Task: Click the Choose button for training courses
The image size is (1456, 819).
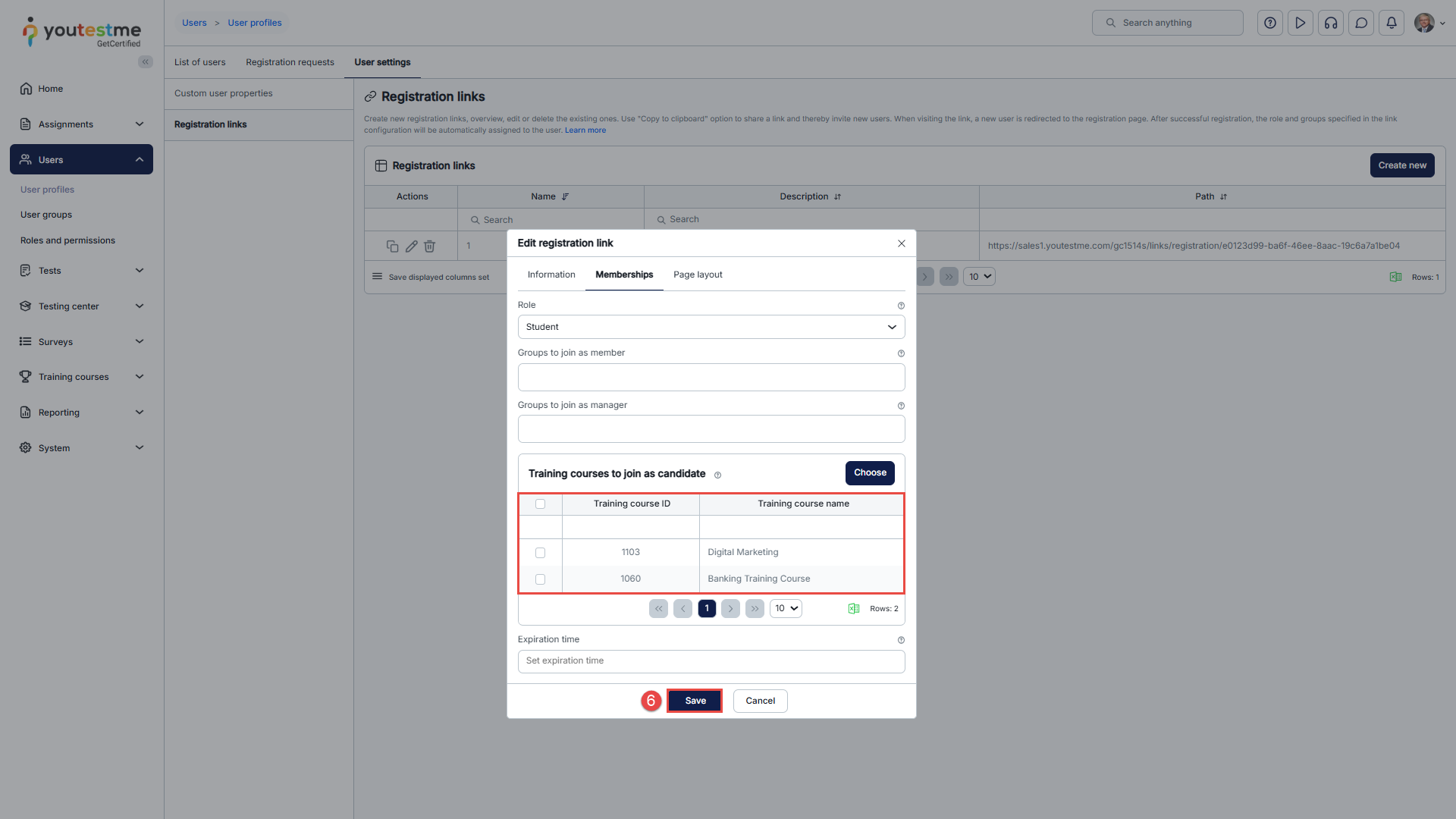Action: pyautogui.click(x=870, y=472)
